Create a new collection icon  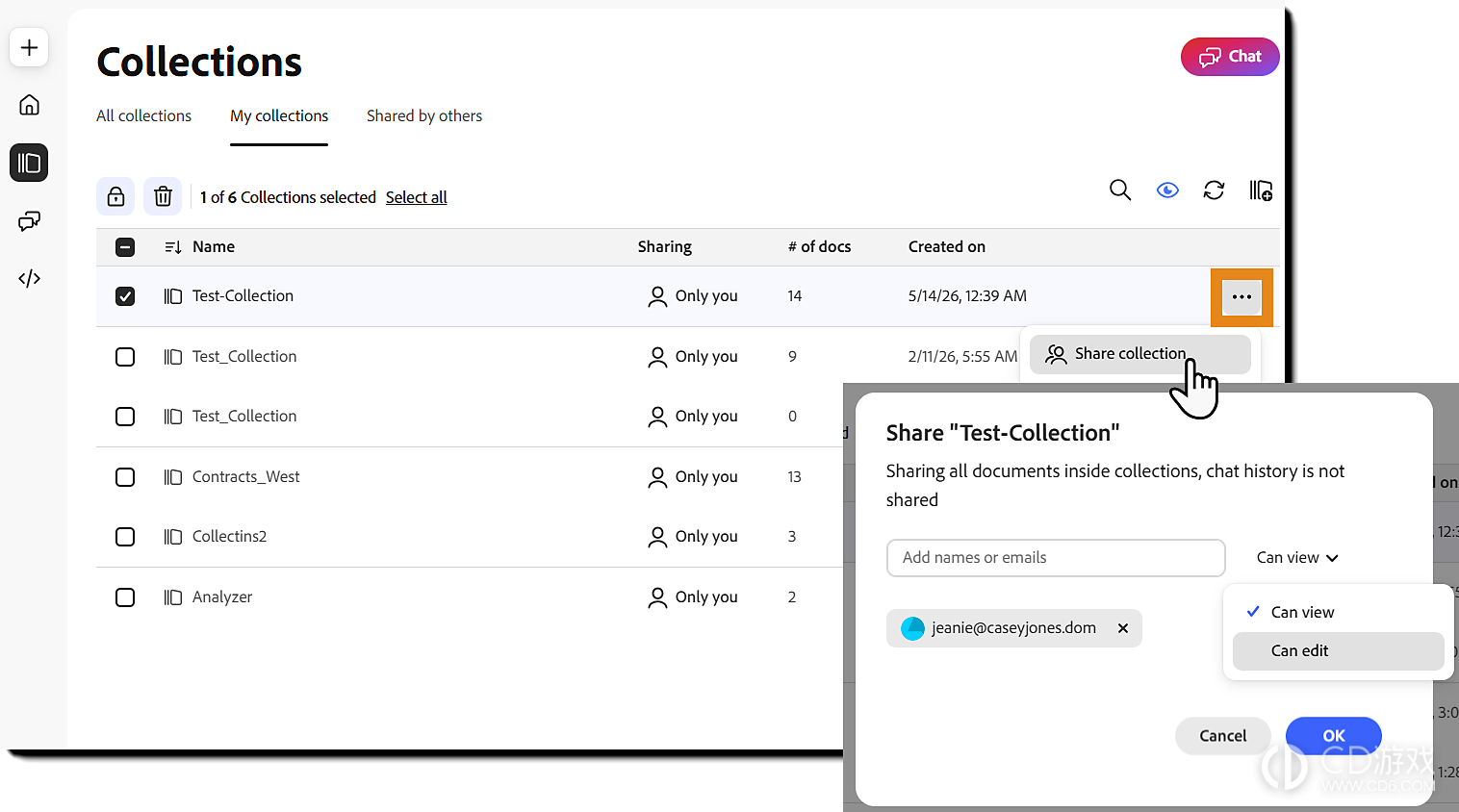click(x=1261, y=190)
